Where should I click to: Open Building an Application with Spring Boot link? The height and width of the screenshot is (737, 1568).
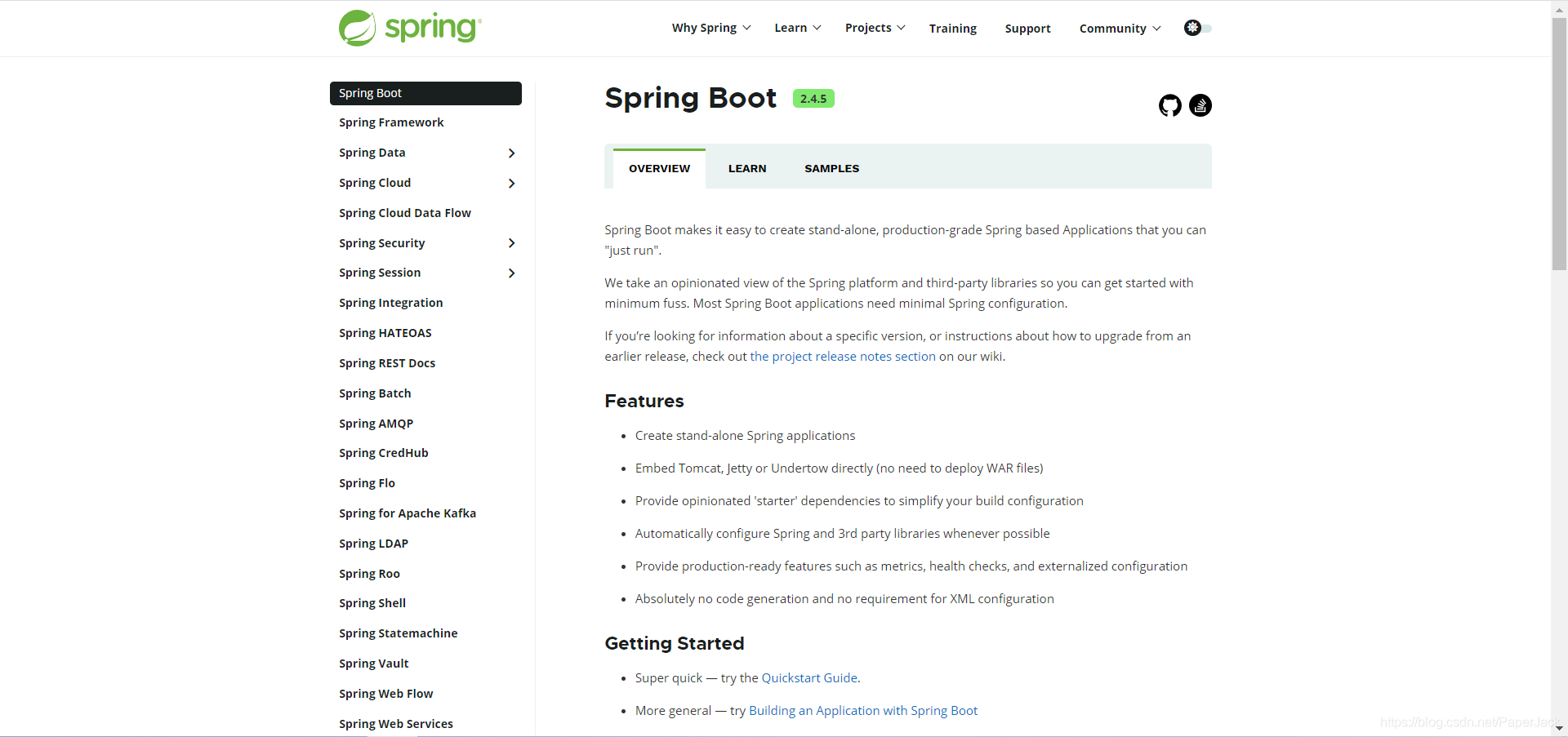(863, 711)
